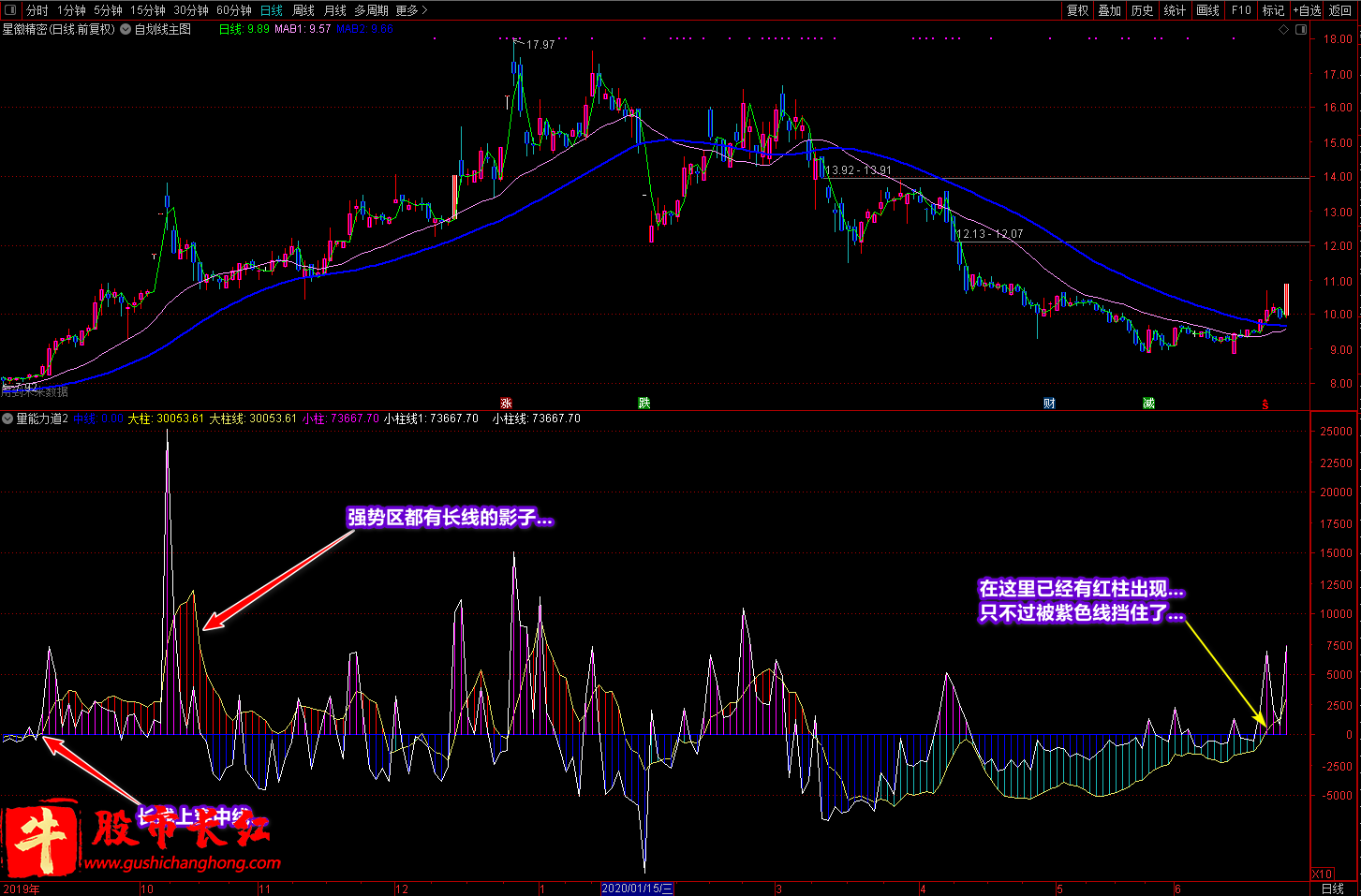
Task: Switch to 15分钟 period
Action: [148, 10]
